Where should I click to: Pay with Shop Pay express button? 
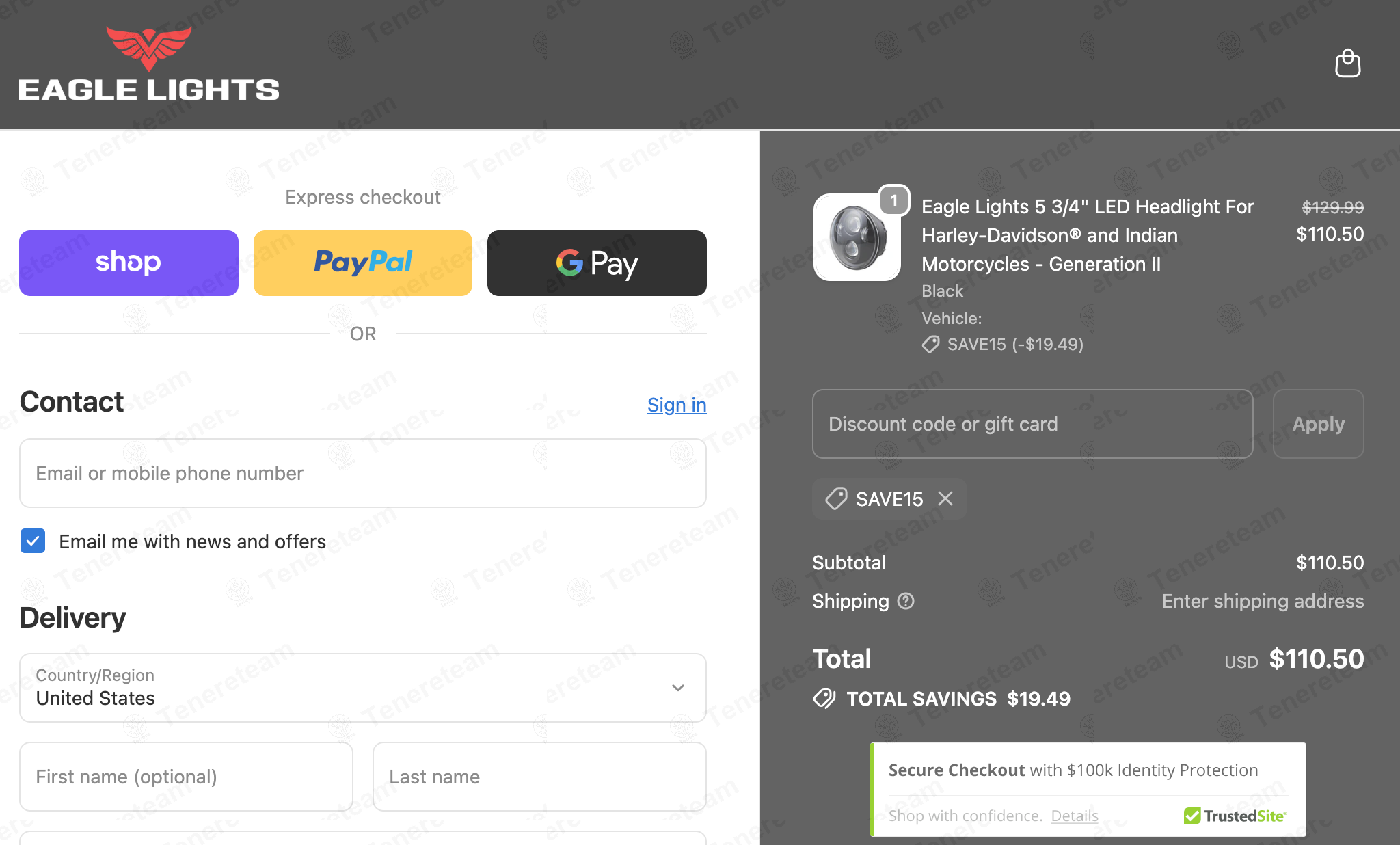click(129, 263)
